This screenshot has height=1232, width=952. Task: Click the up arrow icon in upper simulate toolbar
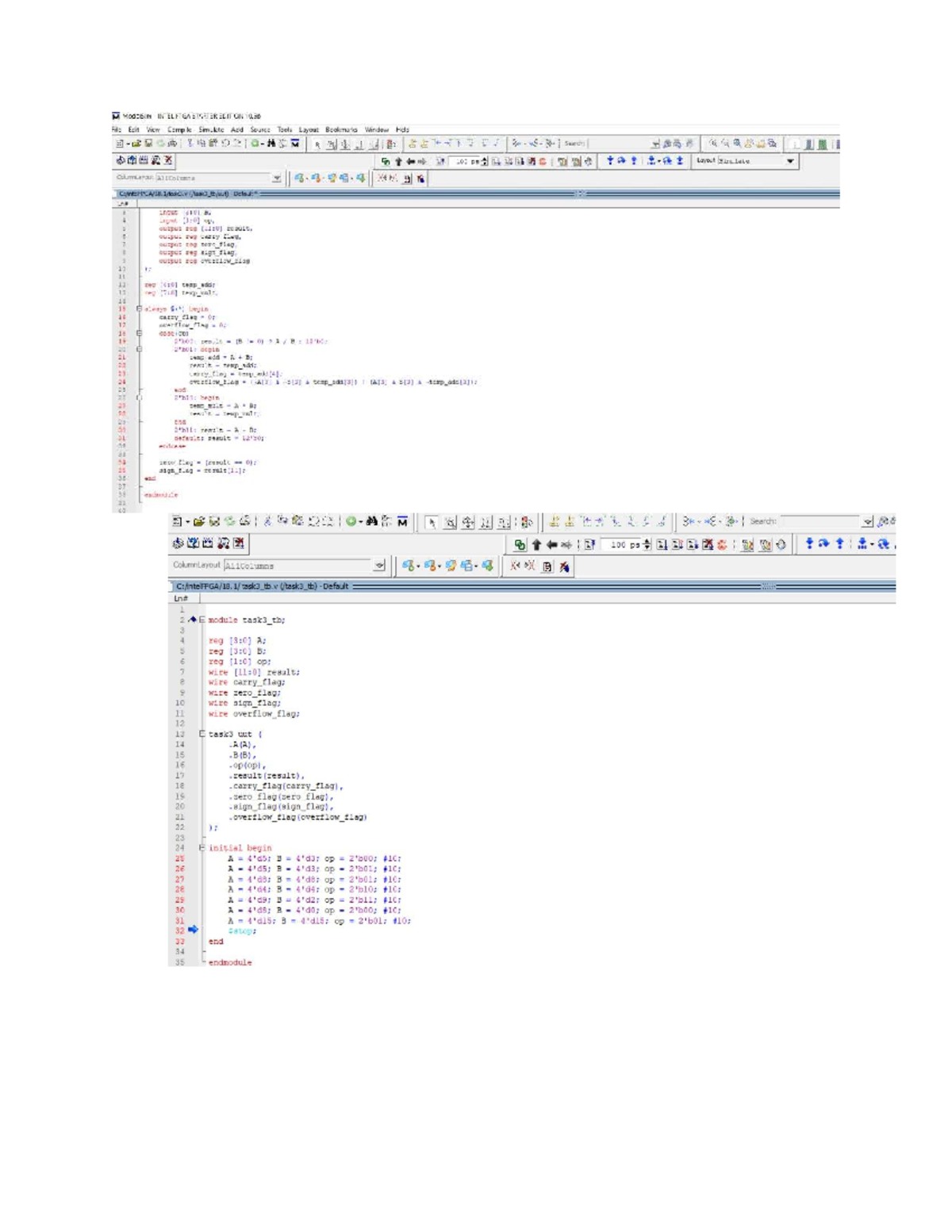[398, 161]
